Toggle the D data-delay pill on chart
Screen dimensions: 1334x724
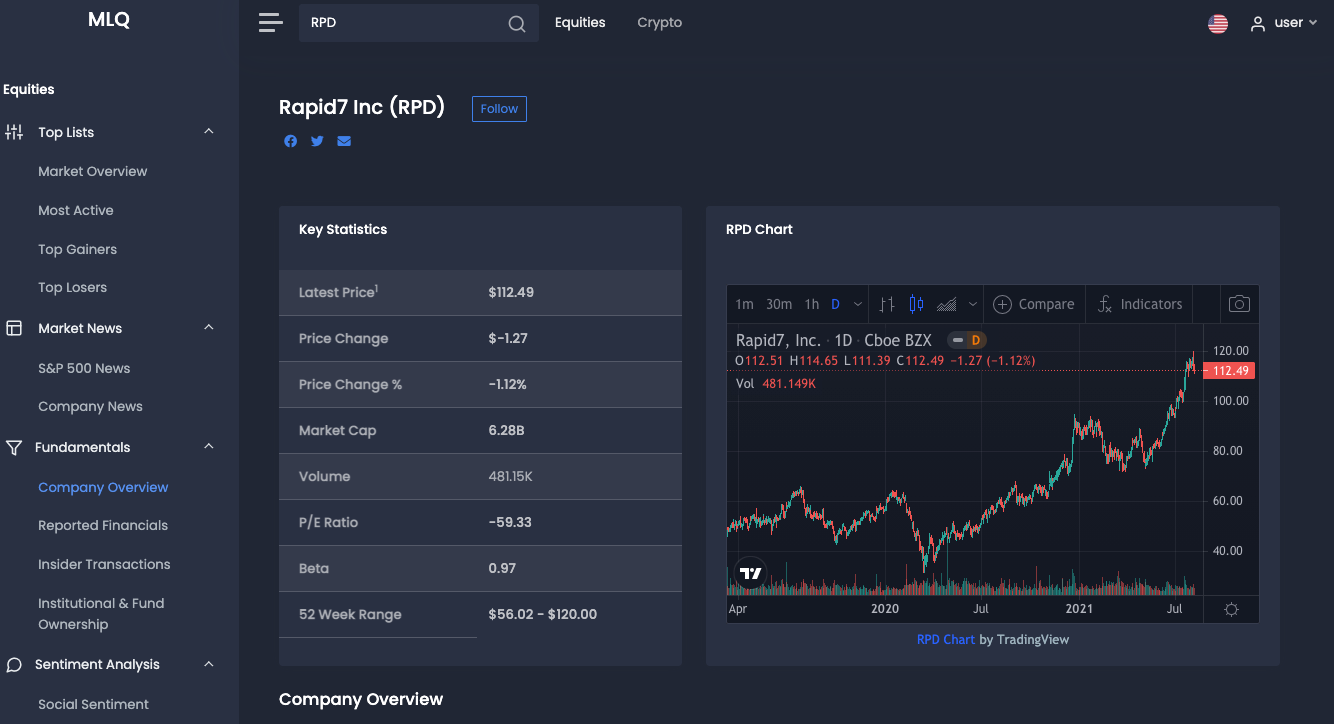966,340
